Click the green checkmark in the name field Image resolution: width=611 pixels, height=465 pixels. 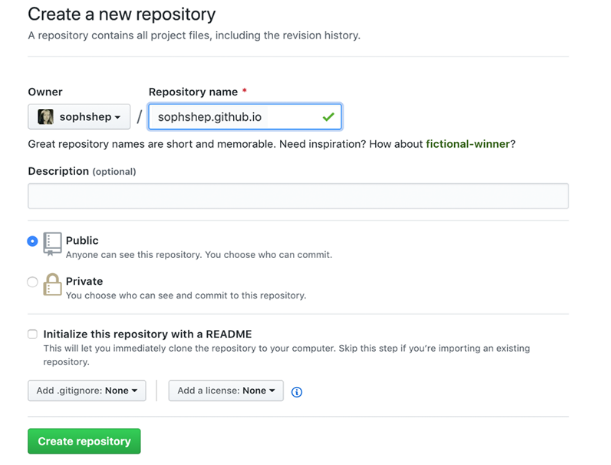pyautogui.click(x=328, y=117)
